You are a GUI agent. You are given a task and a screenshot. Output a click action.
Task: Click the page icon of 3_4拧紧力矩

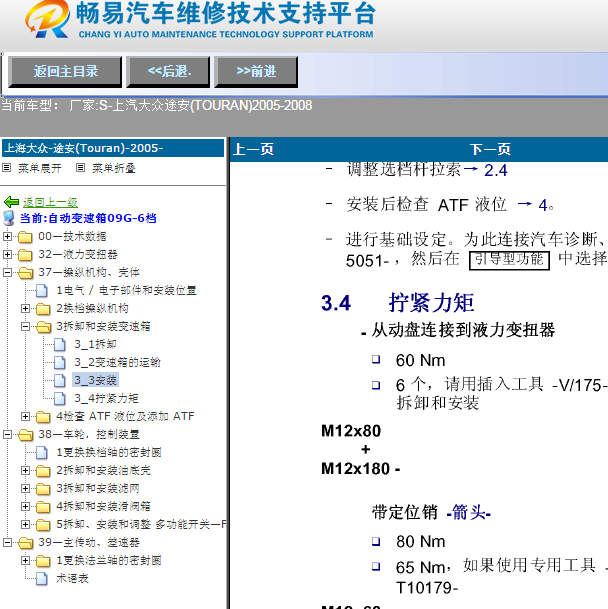[x=59, y=398]
